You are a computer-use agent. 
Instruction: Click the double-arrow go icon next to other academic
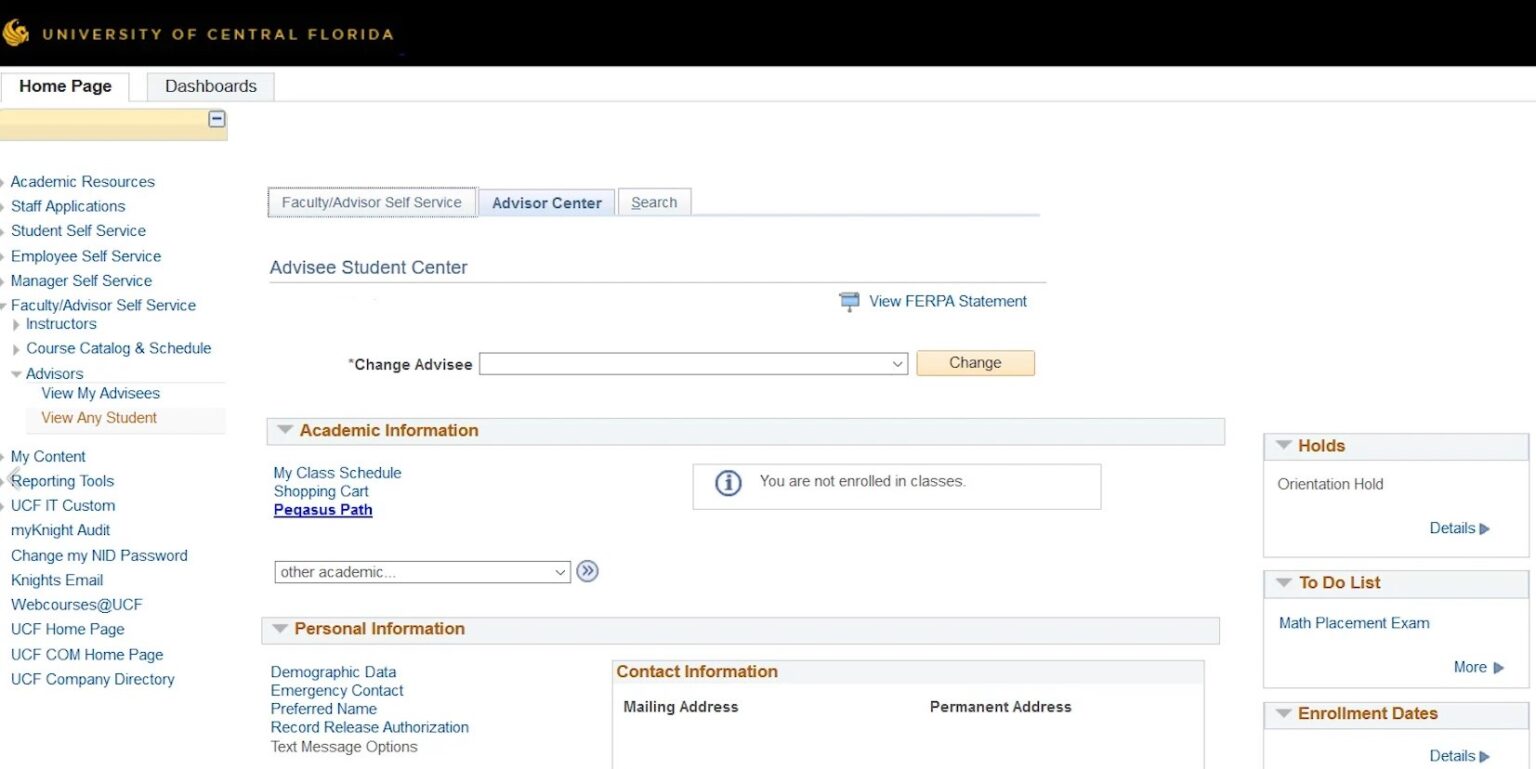[x=587, y=571]
